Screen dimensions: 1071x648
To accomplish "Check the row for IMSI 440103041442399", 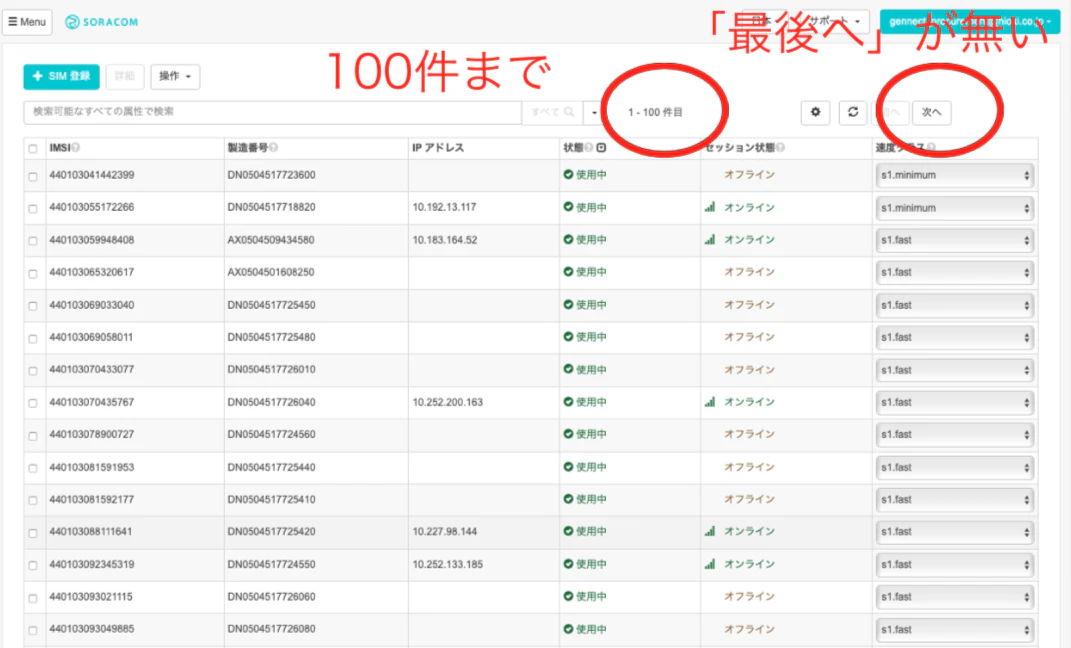I will point(33,176).
